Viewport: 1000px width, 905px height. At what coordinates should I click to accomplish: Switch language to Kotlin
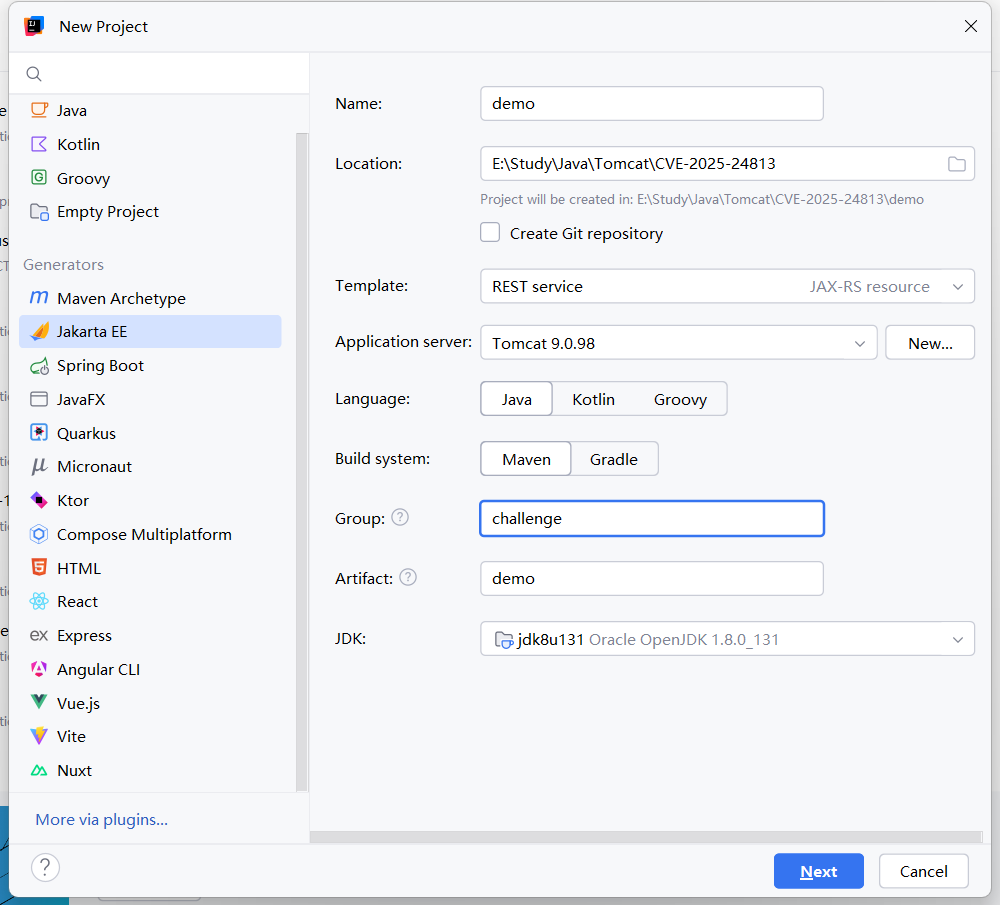click(593, 399)
